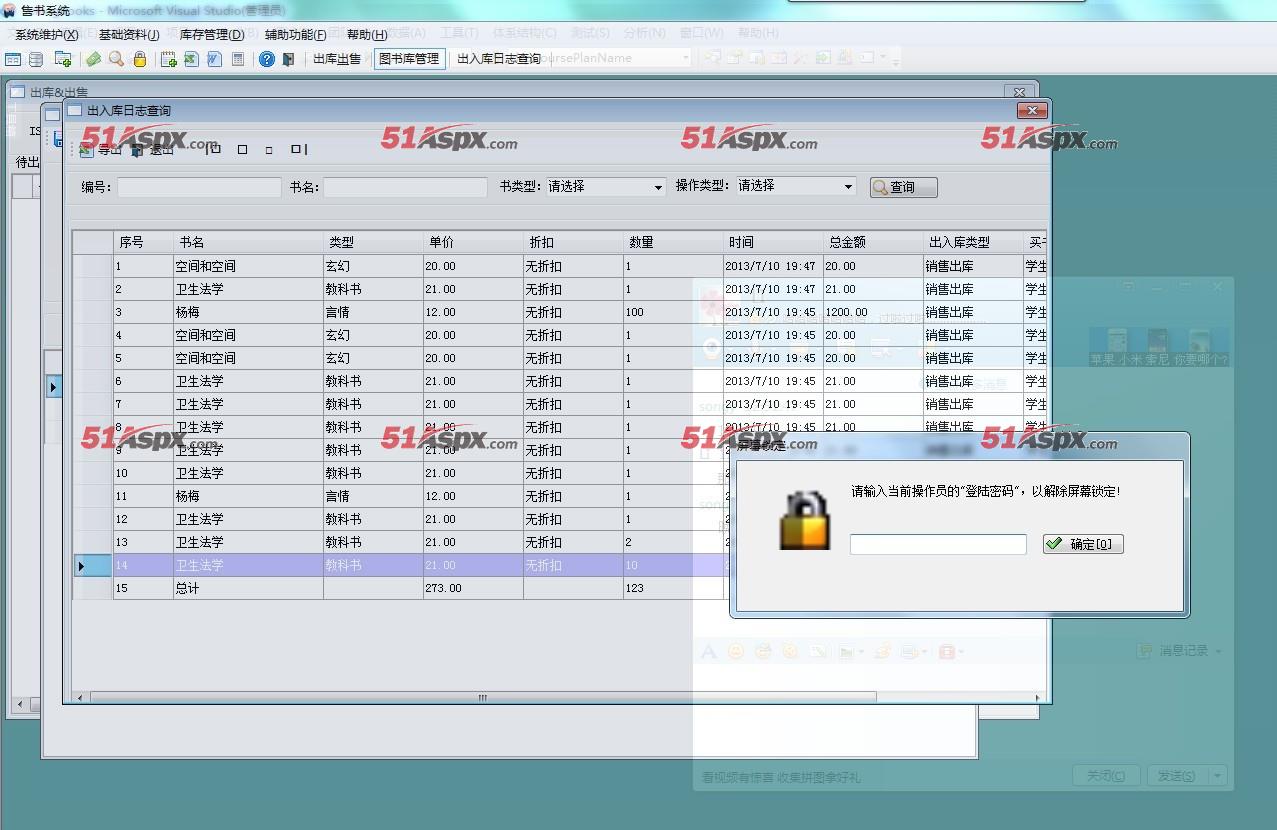Click the 关闭(C) button in the chat window
Screen dimensions: 1277x830
pyautogui.click(x=1106, y=776)
